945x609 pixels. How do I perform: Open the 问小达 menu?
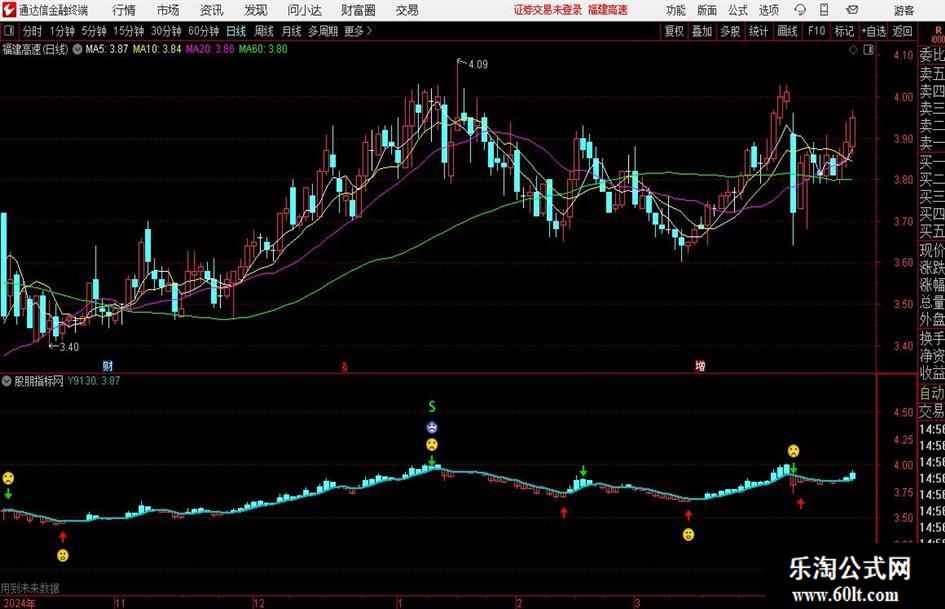pyautogui.click(x=304, y=10)
